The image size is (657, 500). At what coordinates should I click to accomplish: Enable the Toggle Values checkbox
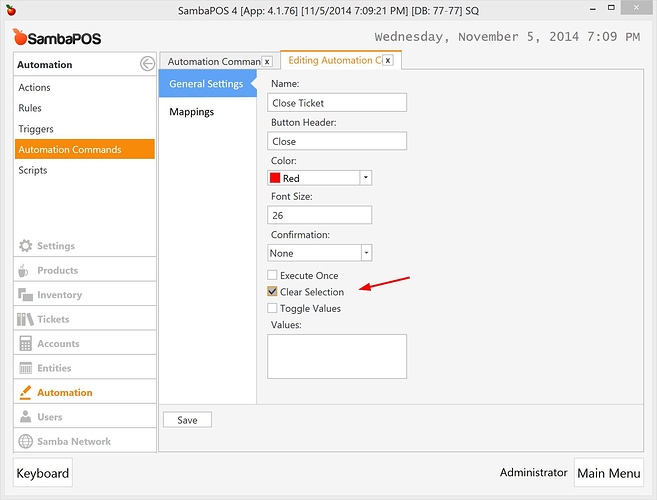click(x=272, y=308)
